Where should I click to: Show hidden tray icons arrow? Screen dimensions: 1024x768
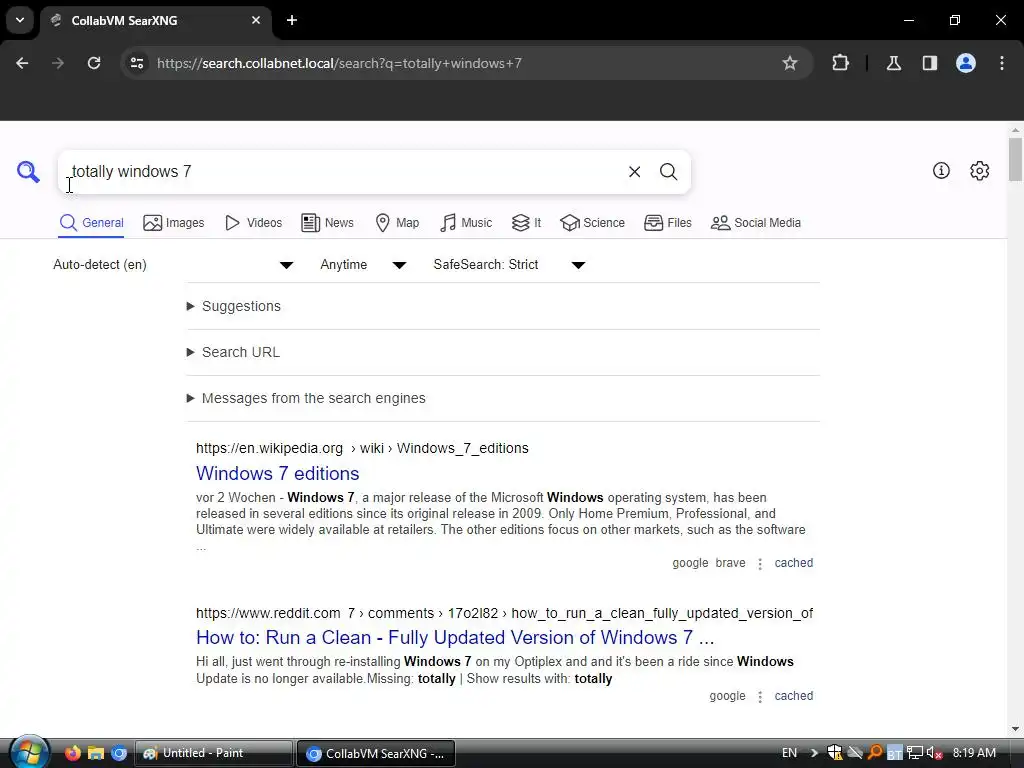pyautogui.click(x=814, y=753)
